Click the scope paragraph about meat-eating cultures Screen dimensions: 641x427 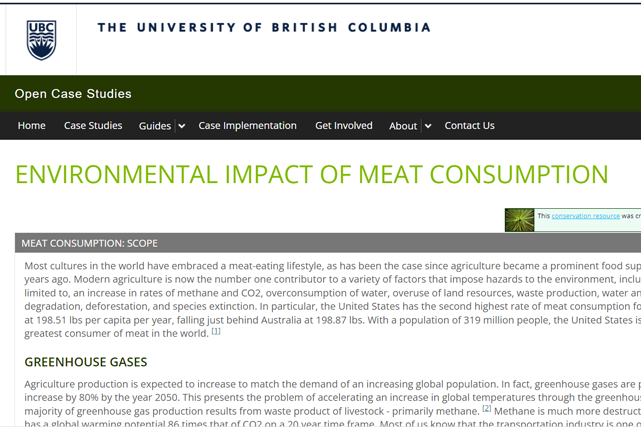[x=332, y=300]
